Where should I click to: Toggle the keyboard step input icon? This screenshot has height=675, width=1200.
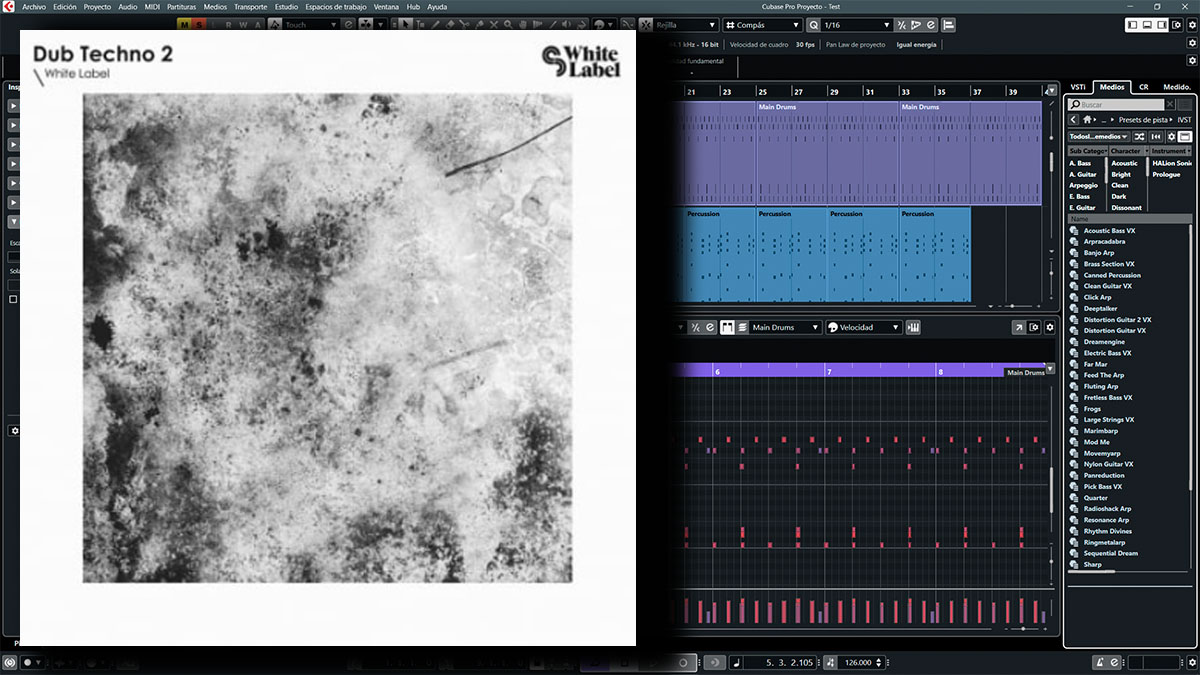pos(913,327)
